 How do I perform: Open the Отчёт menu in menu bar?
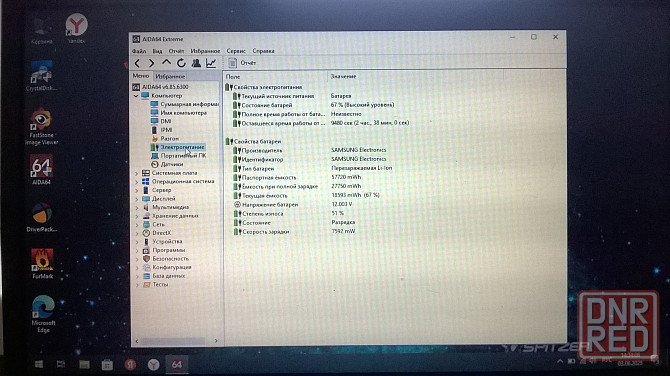[176, 51]
